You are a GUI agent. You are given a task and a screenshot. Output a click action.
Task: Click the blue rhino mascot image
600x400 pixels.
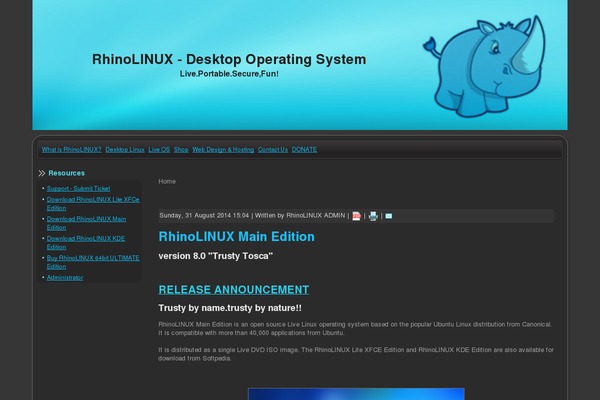click(x=485, y=67)
